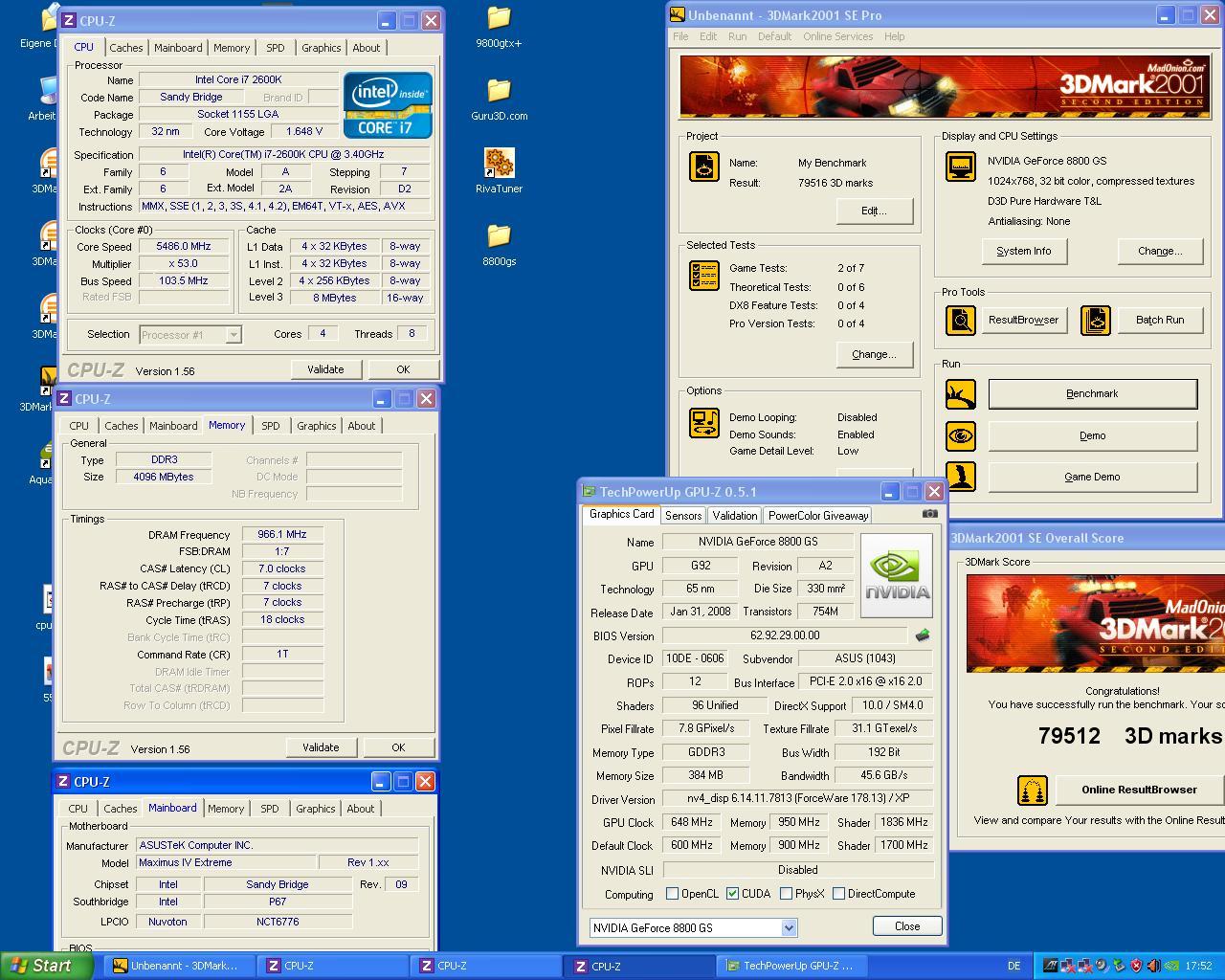Start the Benchmark run button
Screen dimensions: 1225x980
coord(1092,393)
